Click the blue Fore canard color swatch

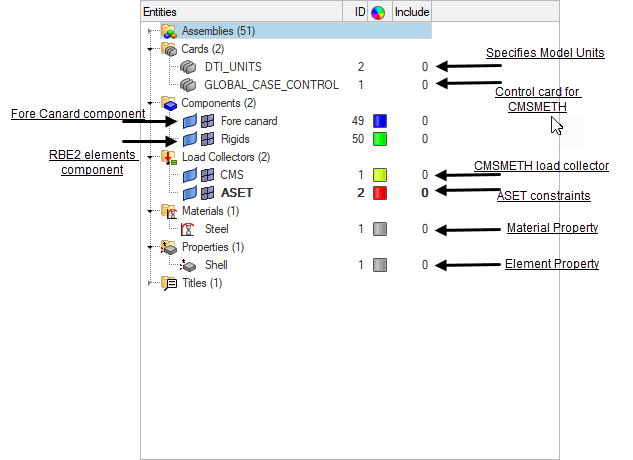378,121
